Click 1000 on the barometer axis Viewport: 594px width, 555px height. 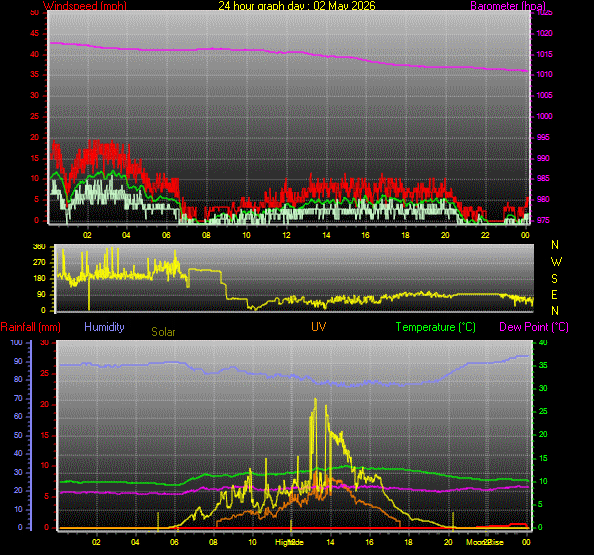[544, 116]
